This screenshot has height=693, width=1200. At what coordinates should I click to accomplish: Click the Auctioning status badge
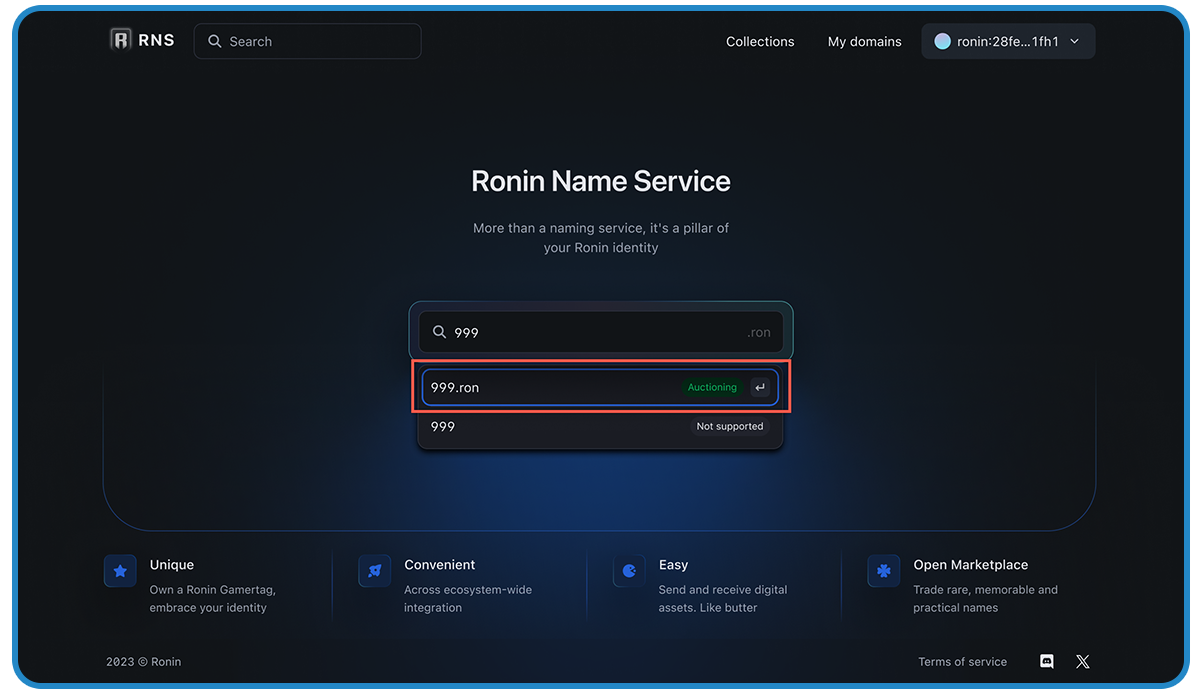click(712, 387)
